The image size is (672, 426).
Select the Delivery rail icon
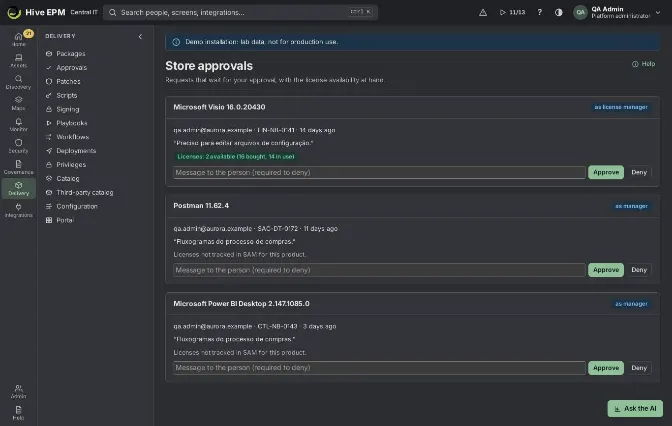coord(18,189)
